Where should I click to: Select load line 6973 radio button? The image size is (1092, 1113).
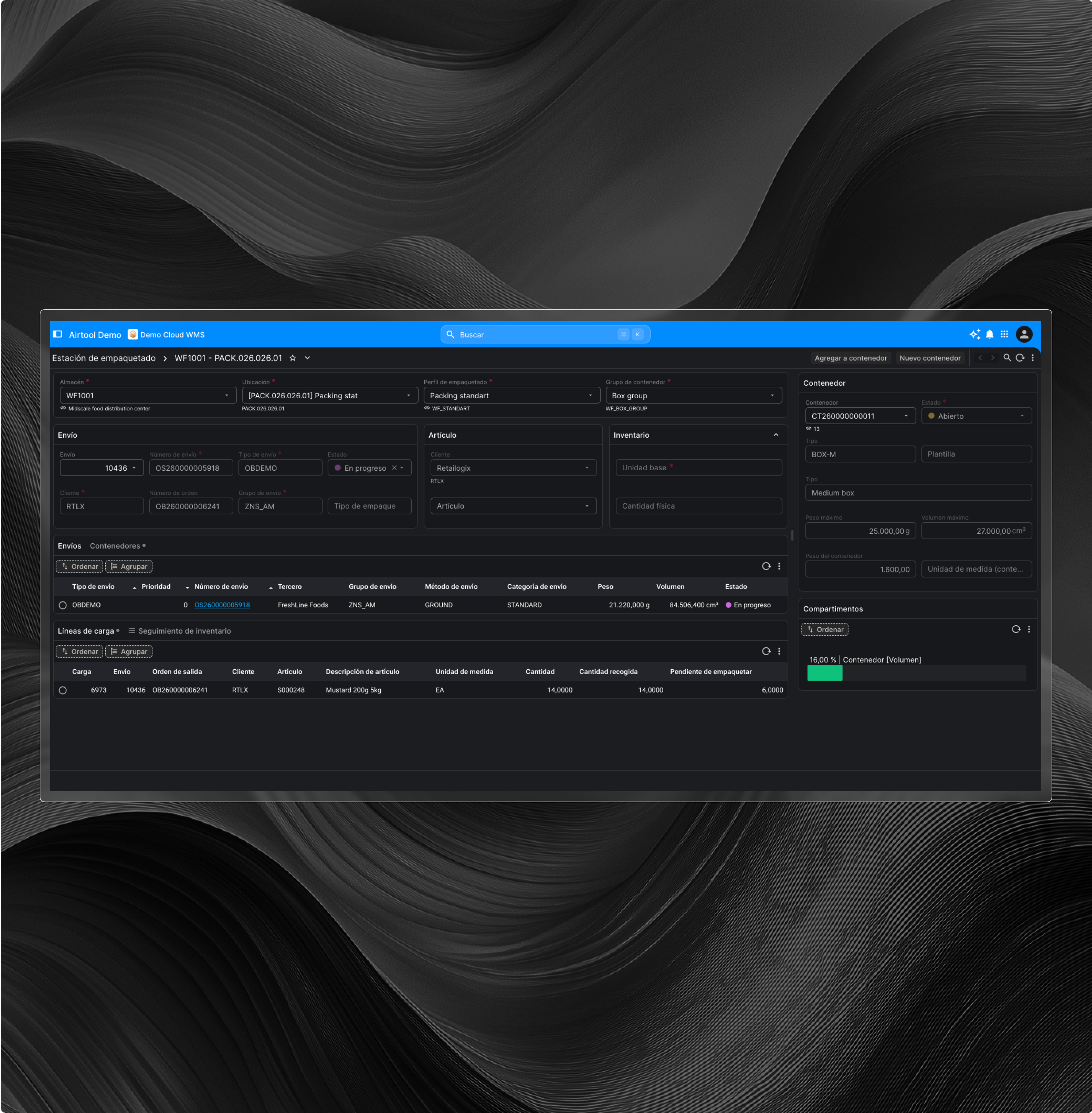click(x=62, y=690)
